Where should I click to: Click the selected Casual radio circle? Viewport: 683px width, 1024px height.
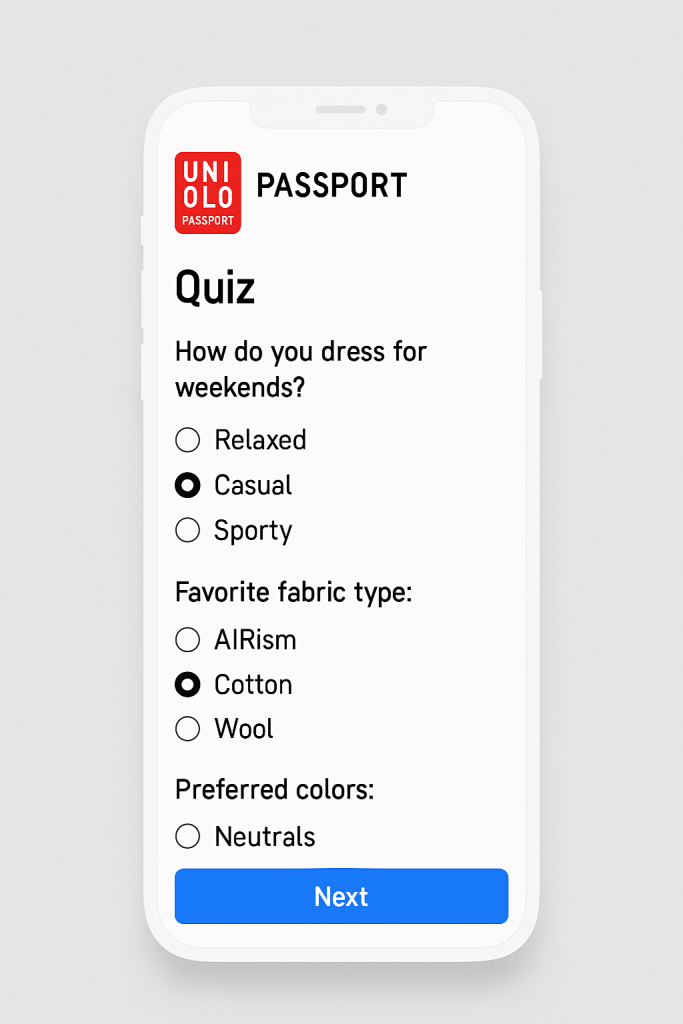click(x=187, y=485)
